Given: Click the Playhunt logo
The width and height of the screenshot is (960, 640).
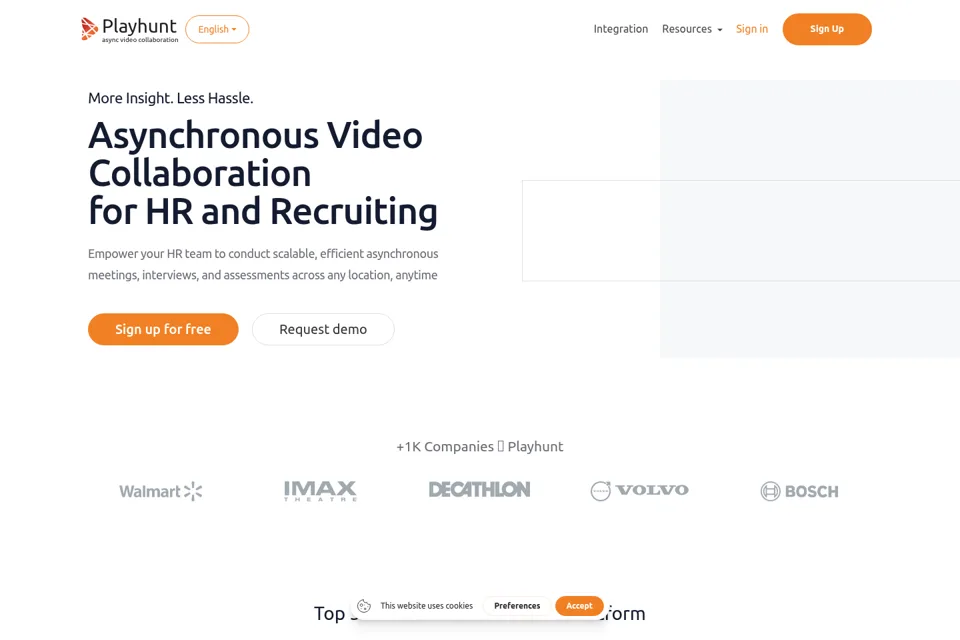Looking at the screenshot, I should 129,29.
